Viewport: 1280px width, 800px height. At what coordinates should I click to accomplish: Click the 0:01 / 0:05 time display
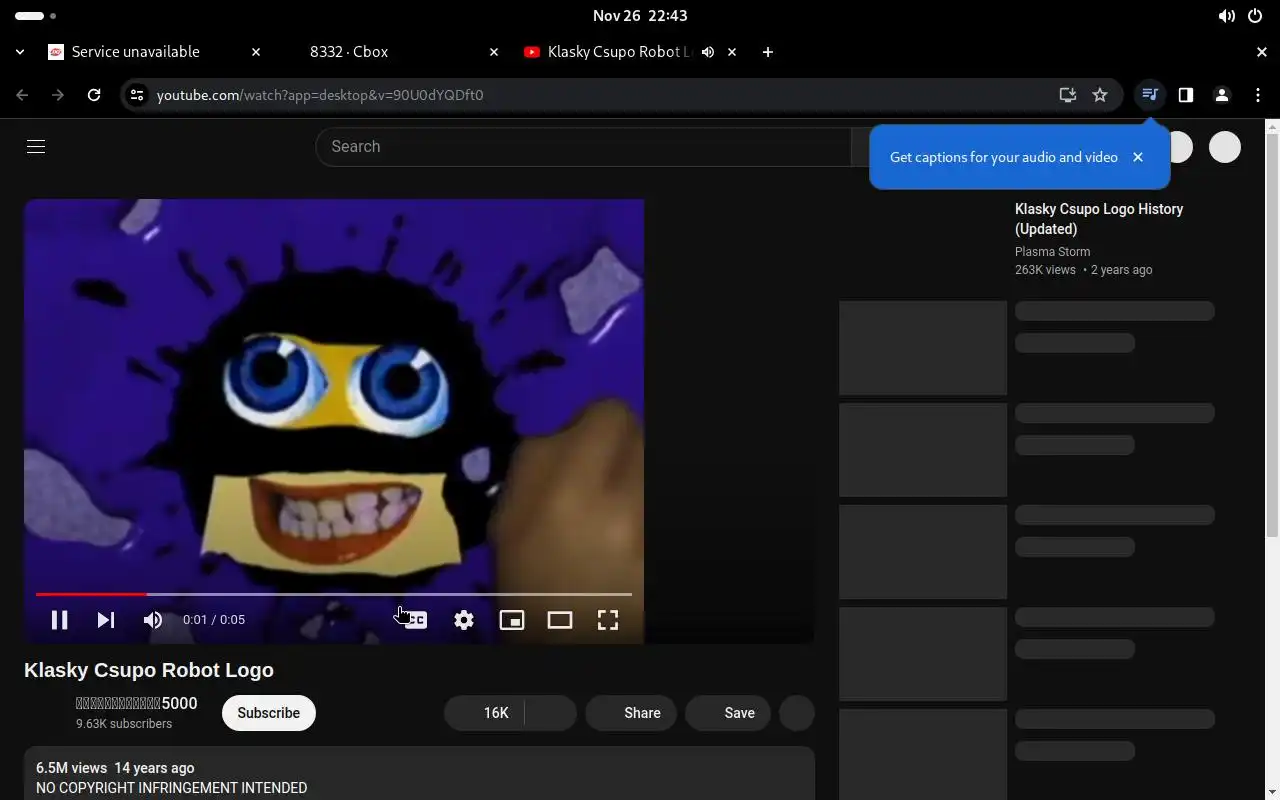(x=214, y=620)
